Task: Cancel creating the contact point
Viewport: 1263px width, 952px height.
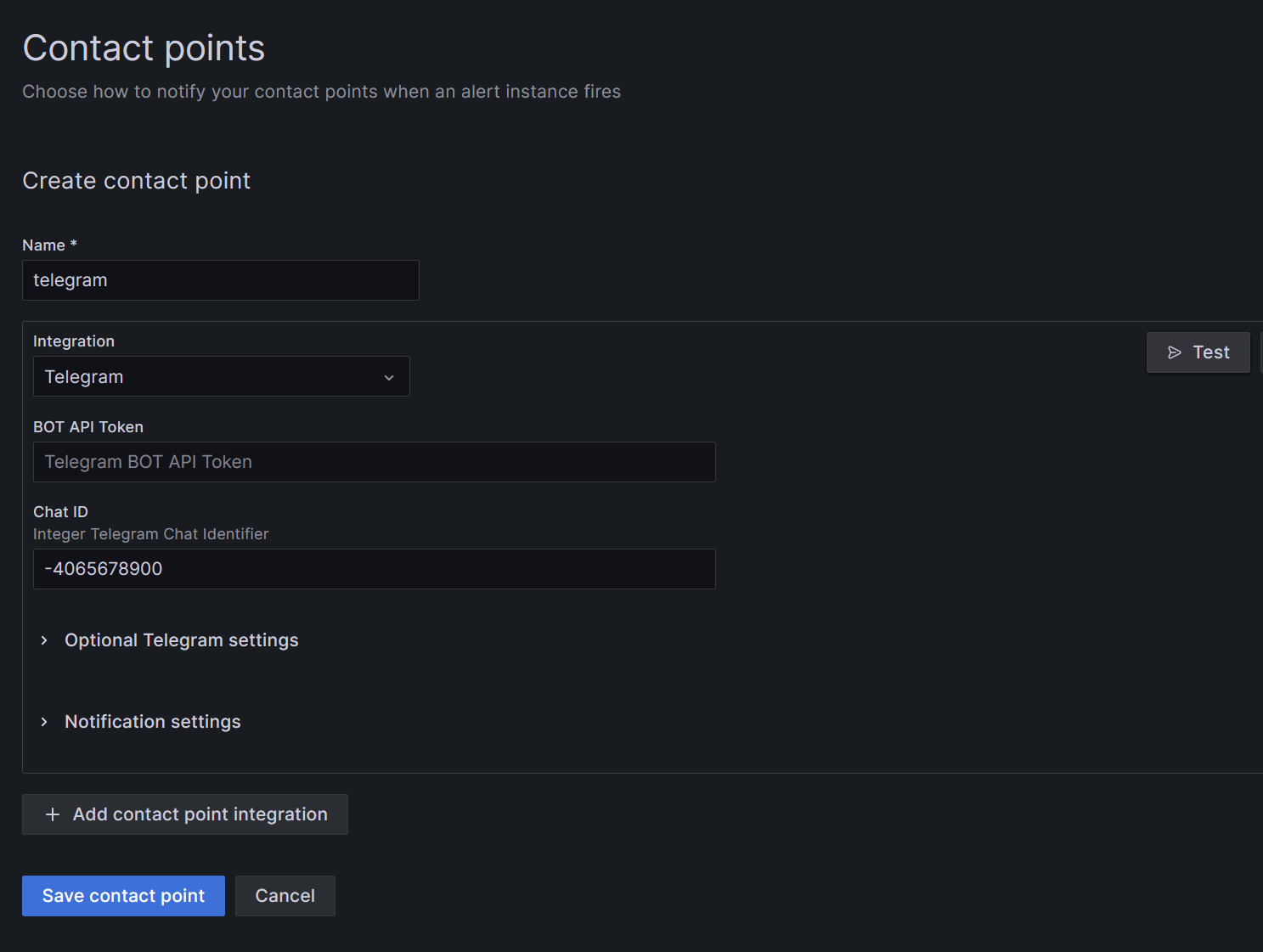Action: click(x=285, y=896)
